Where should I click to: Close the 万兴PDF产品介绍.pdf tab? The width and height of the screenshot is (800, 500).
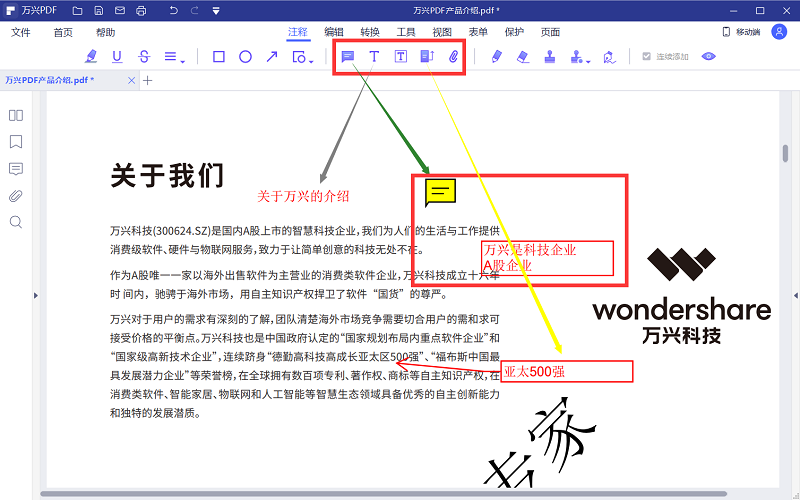pyautogui.click(x=133, y=80)
